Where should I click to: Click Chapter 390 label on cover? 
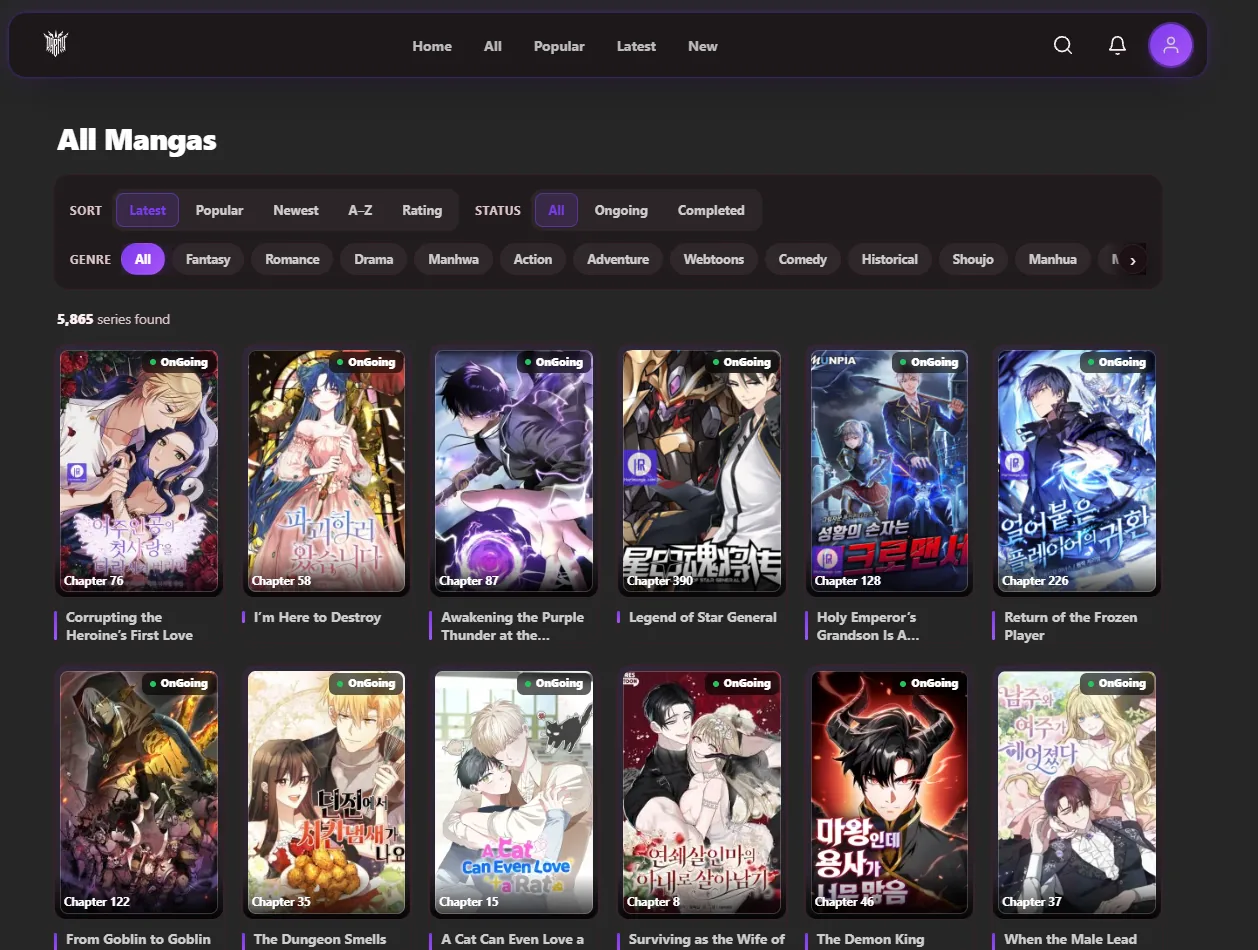tap(660, 581)
